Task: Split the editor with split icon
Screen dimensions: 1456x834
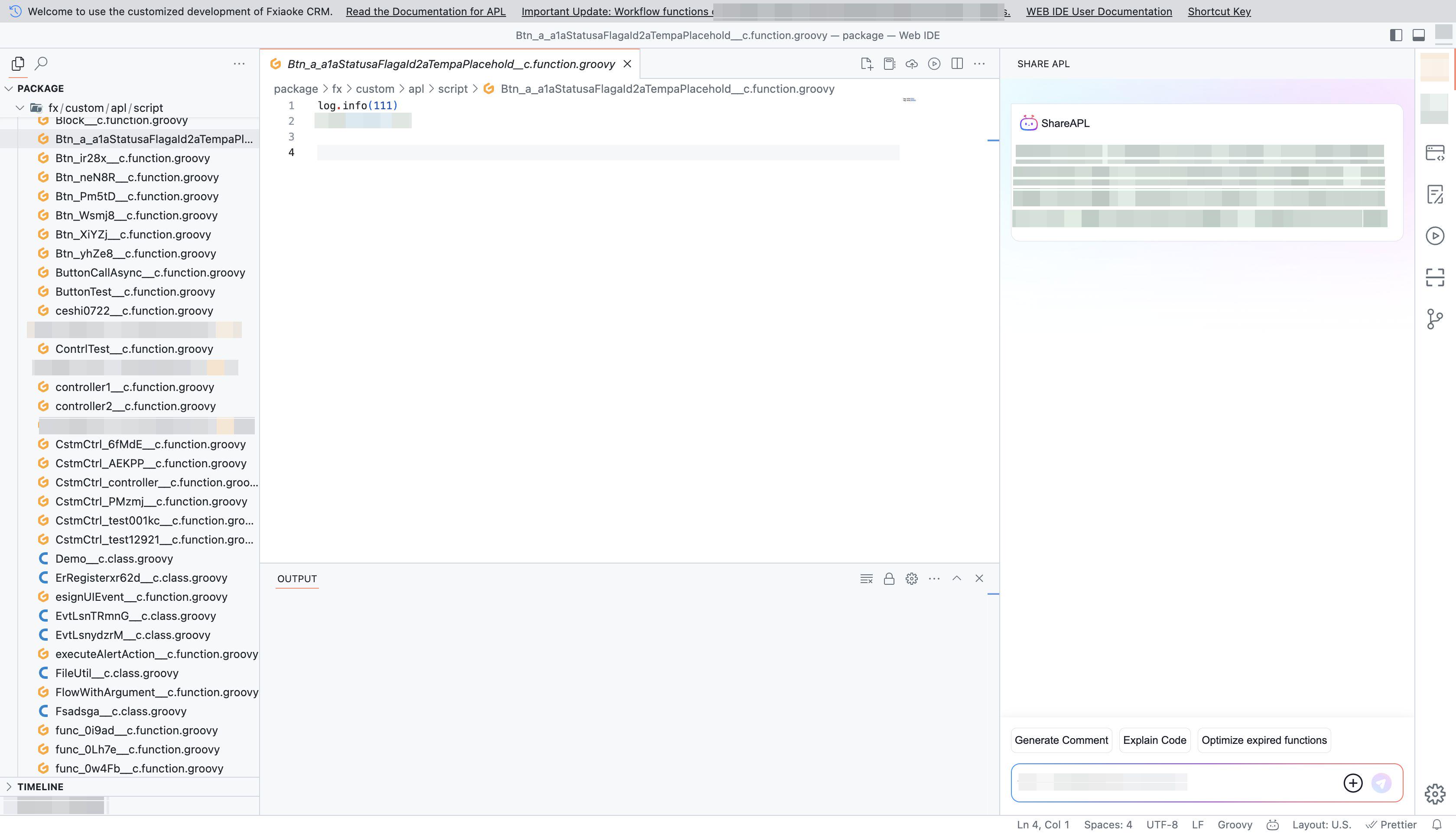Action: pos(957,64)
